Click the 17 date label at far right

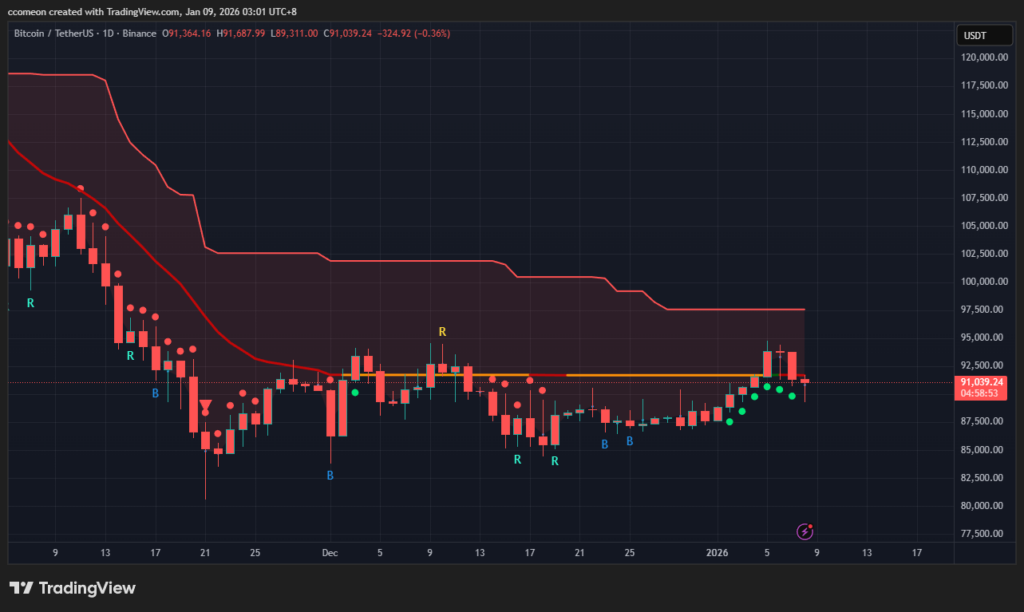click(917, 551)
